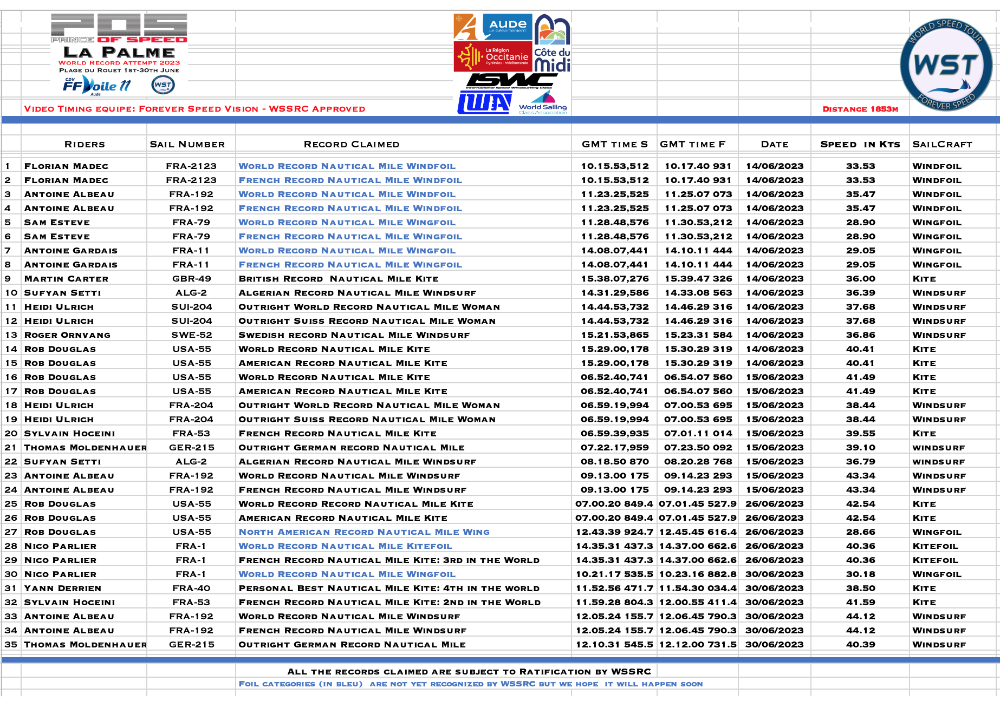Click the Video Timing equipe WSSRC Approved line
The image size is (1000, 706).
click(x=195, y=109)
